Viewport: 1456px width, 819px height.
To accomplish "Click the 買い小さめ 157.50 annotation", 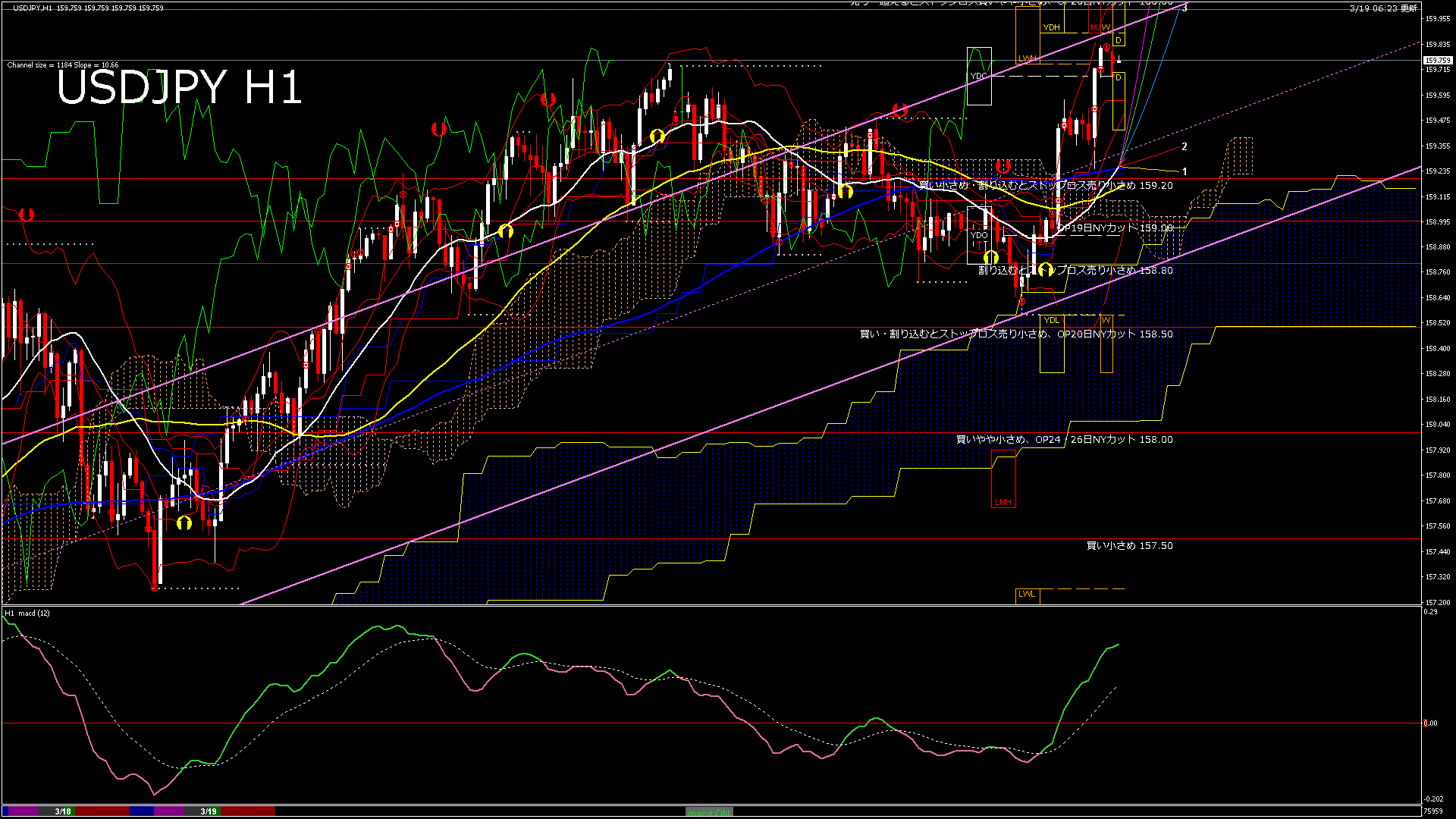I will point(1129,545).
